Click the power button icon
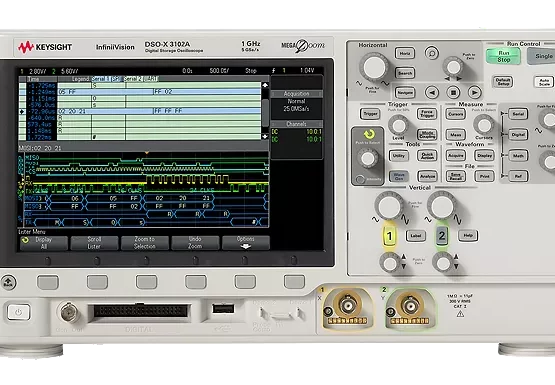Viewport: 555px width, 385px height. [x=18, y=312]
